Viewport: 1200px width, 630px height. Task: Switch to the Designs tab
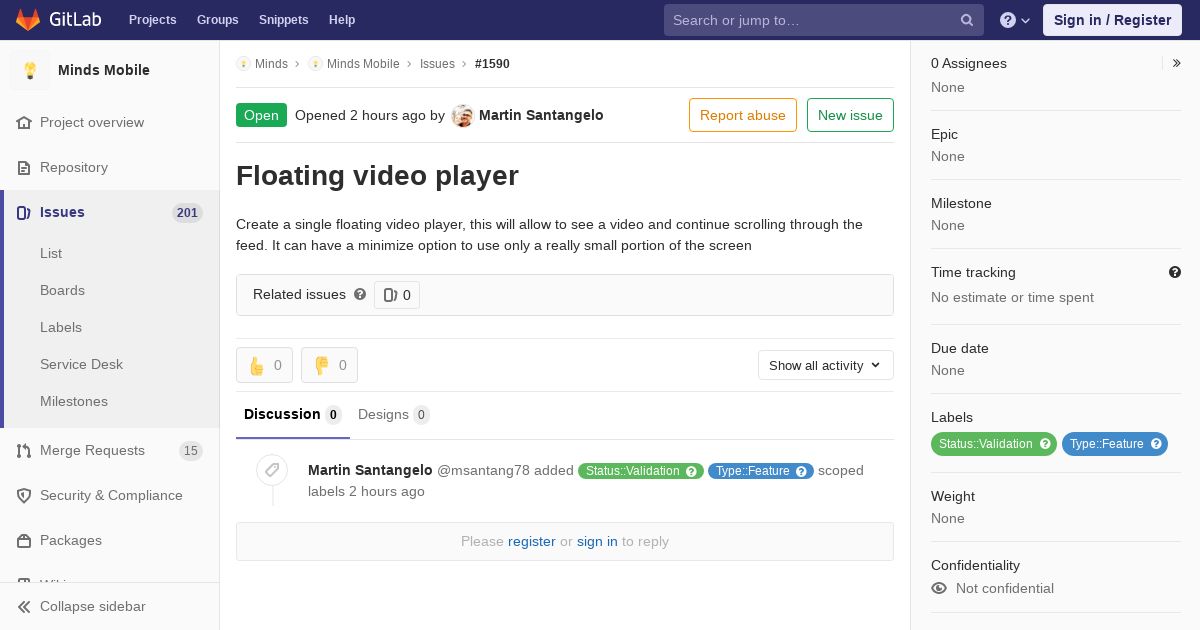(x=392, y=414)
